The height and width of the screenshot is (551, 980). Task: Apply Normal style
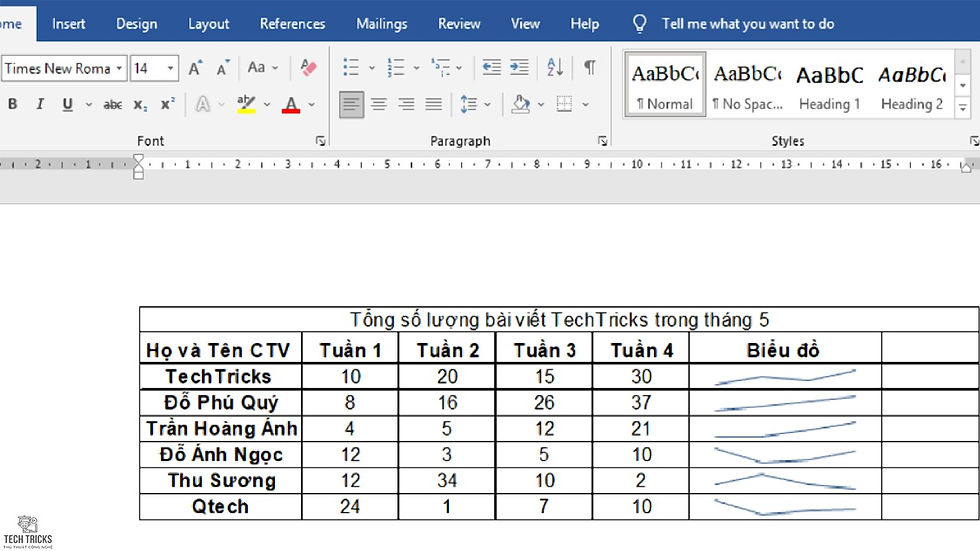click(x=664, y=84)
